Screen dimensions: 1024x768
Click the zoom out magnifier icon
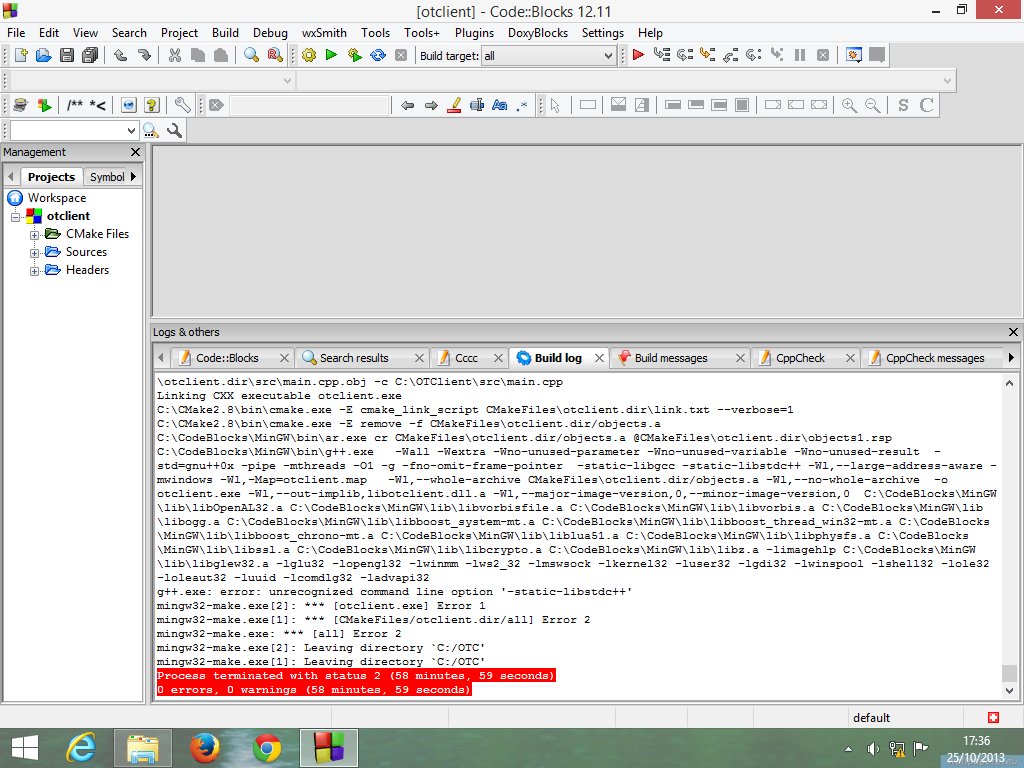tap(872, 105)
